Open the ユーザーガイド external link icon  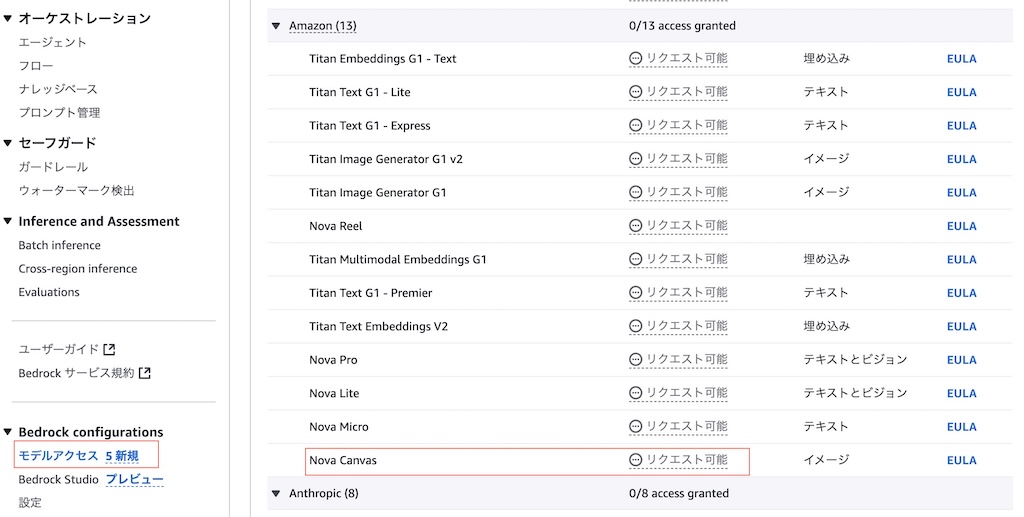pos(110,349)
